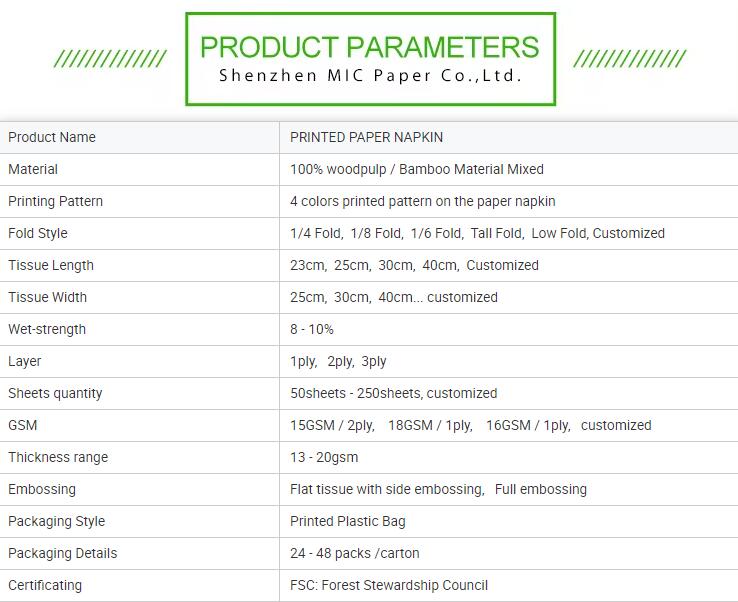This screenshot has height=602, width=738.
Task: Click the Tissue Width label
Action: pos(48,297)
